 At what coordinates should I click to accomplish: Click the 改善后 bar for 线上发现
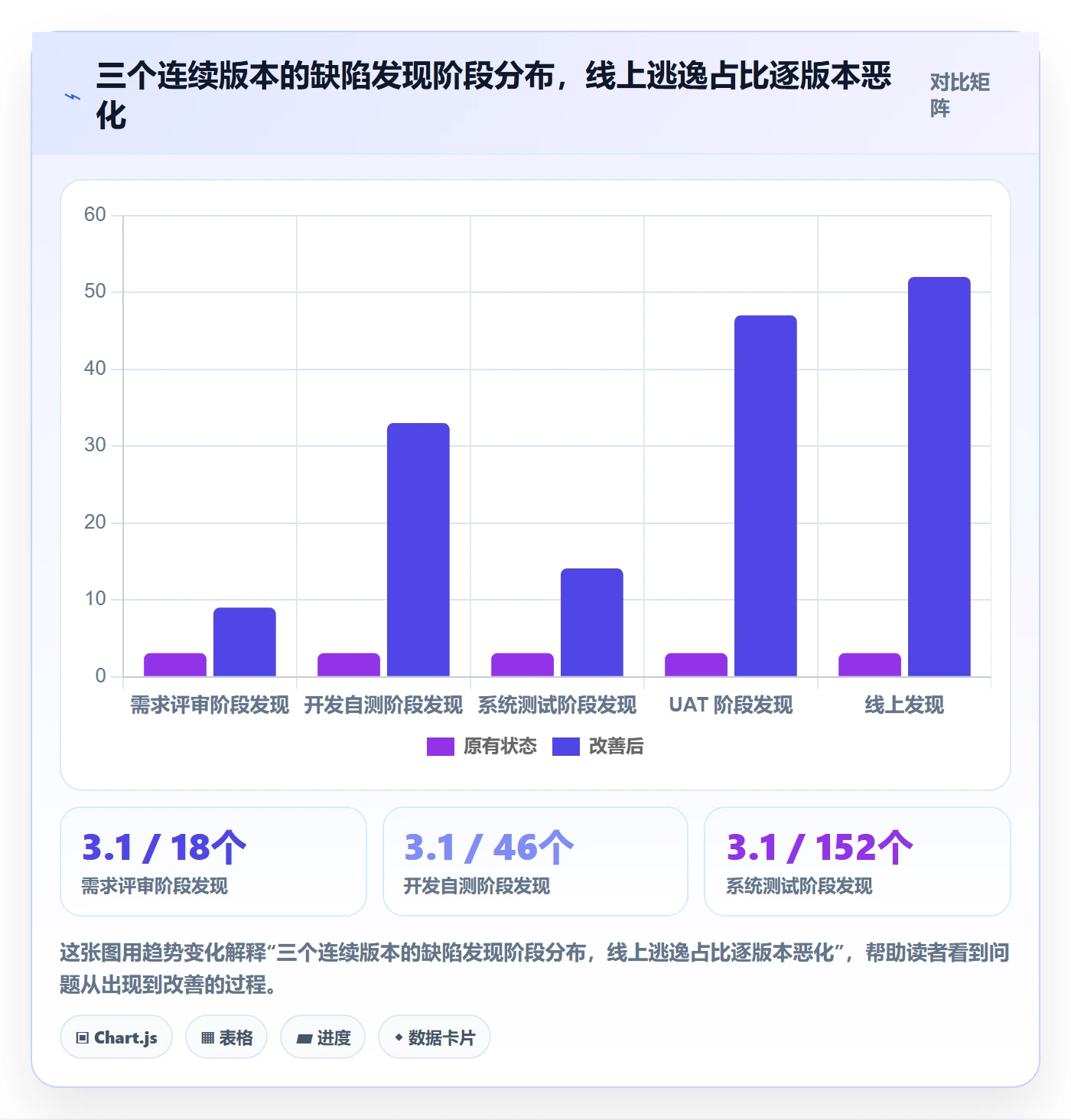(939, 477)
